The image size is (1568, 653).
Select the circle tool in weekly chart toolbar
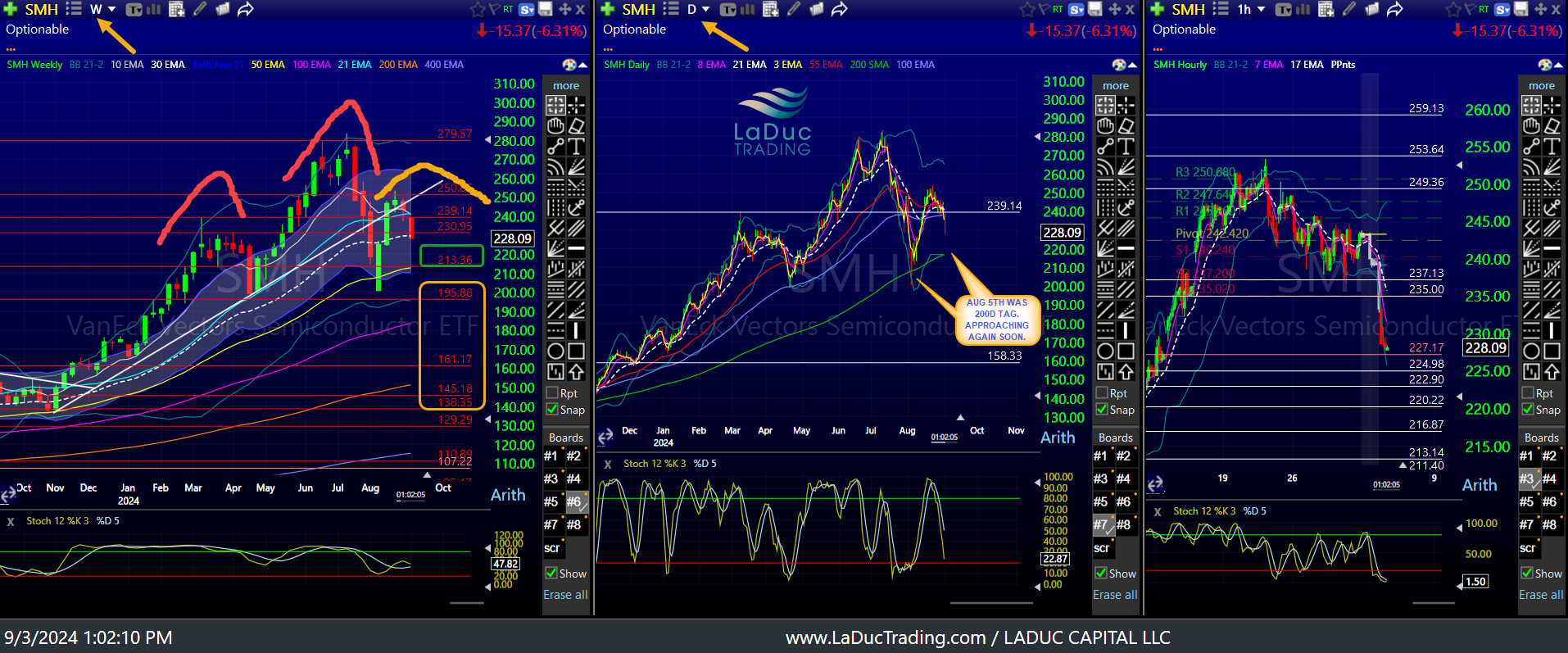(x=555, y=351)
